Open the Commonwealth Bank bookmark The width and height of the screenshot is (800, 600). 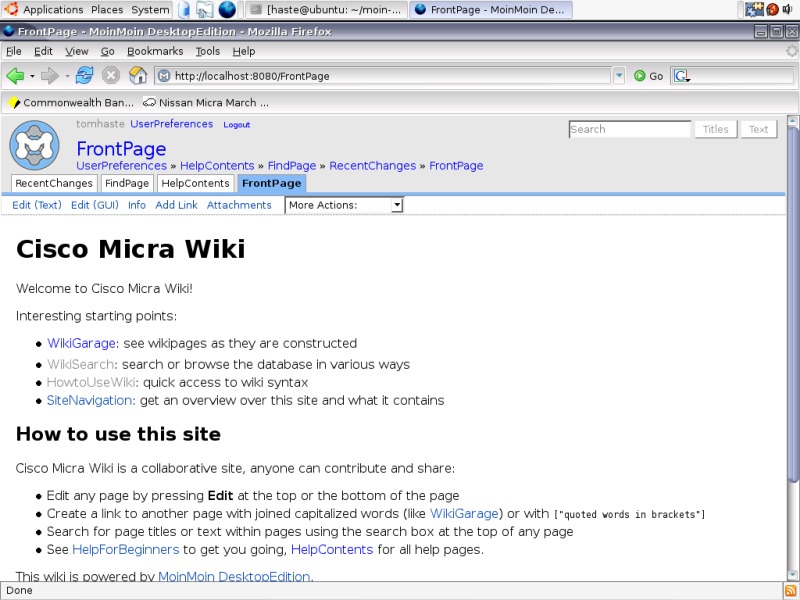pyautogui.click(x=71, y=103)
